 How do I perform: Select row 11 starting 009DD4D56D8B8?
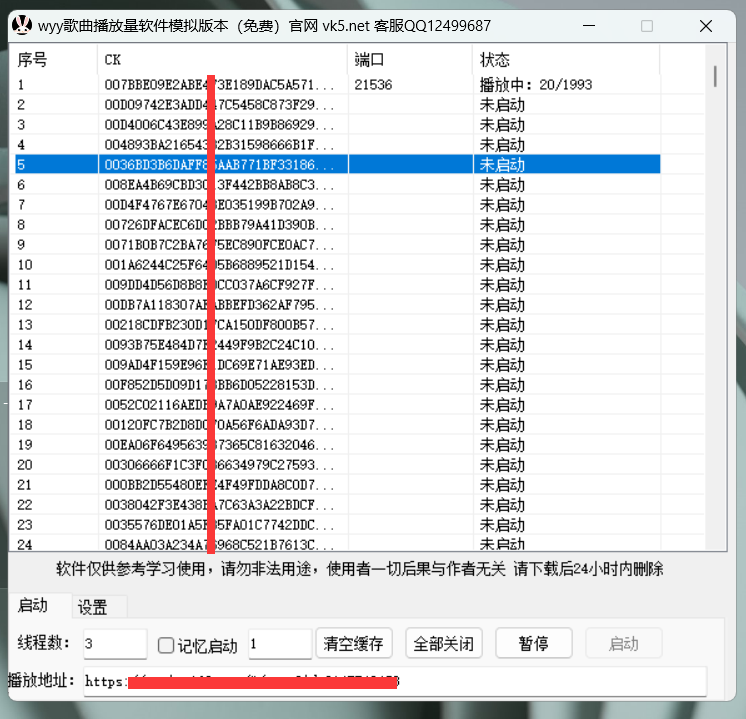point(337,284)
